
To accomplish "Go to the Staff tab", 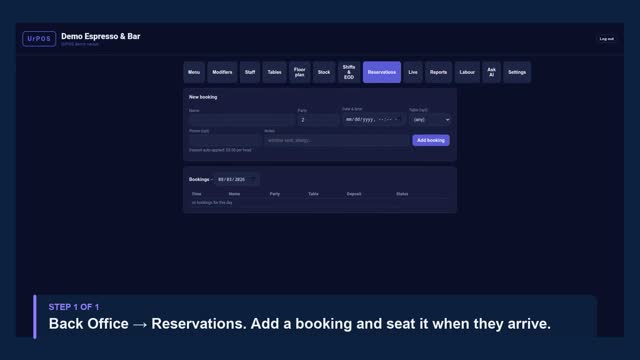I will [x=250, y=72].
